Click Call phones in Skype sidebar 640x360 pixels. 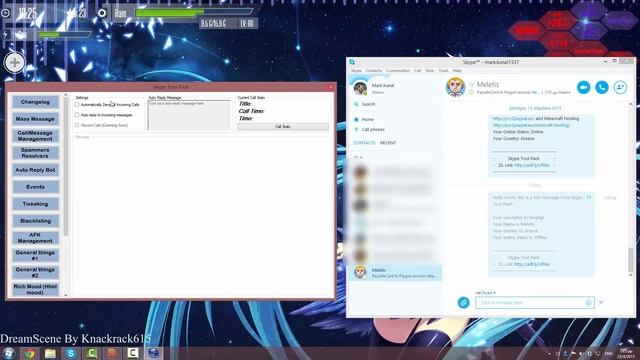(x=373, y=129)
